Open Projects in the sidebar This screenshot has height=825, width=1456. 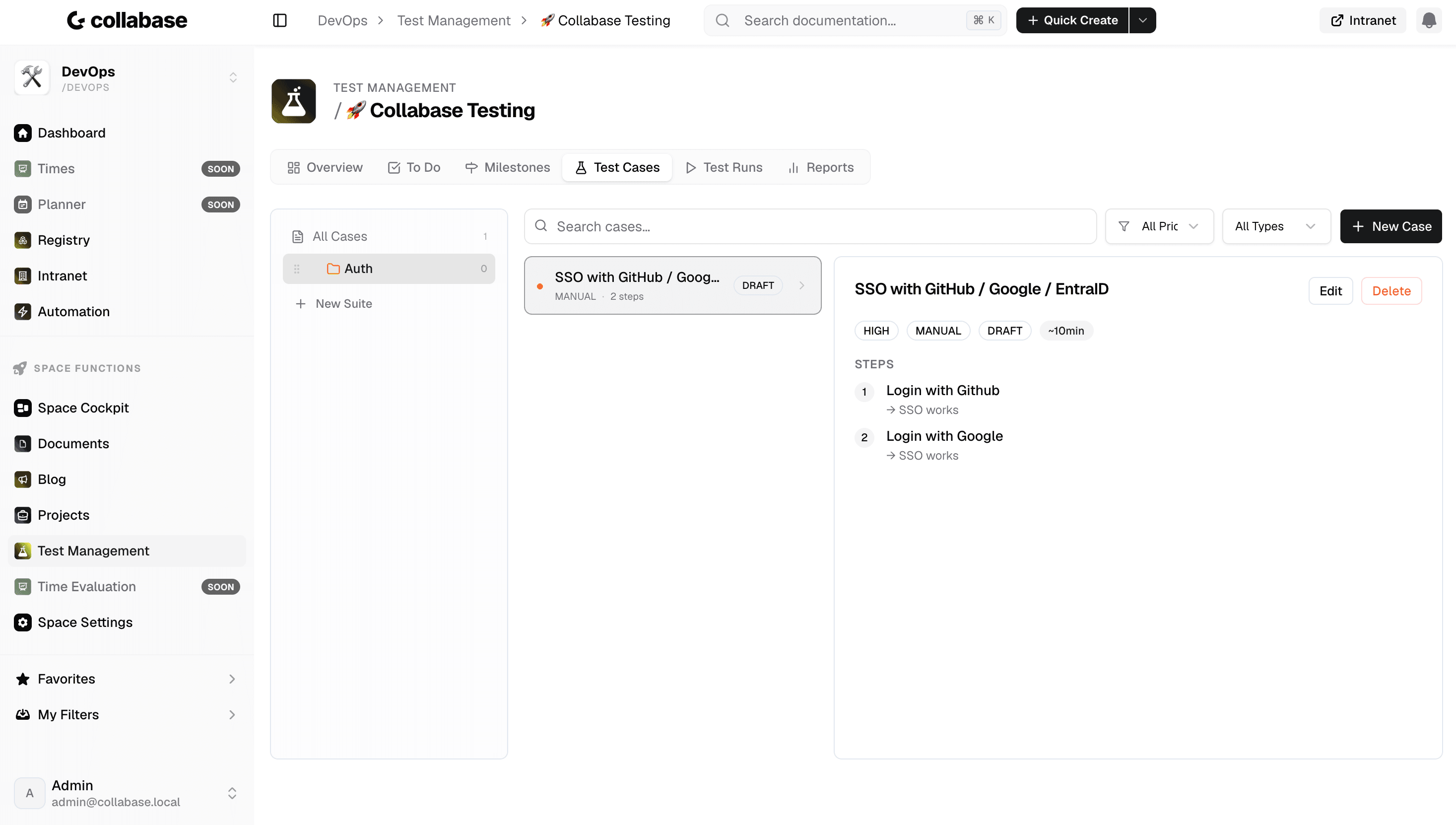pyautogui.click(x=127, y=515)
